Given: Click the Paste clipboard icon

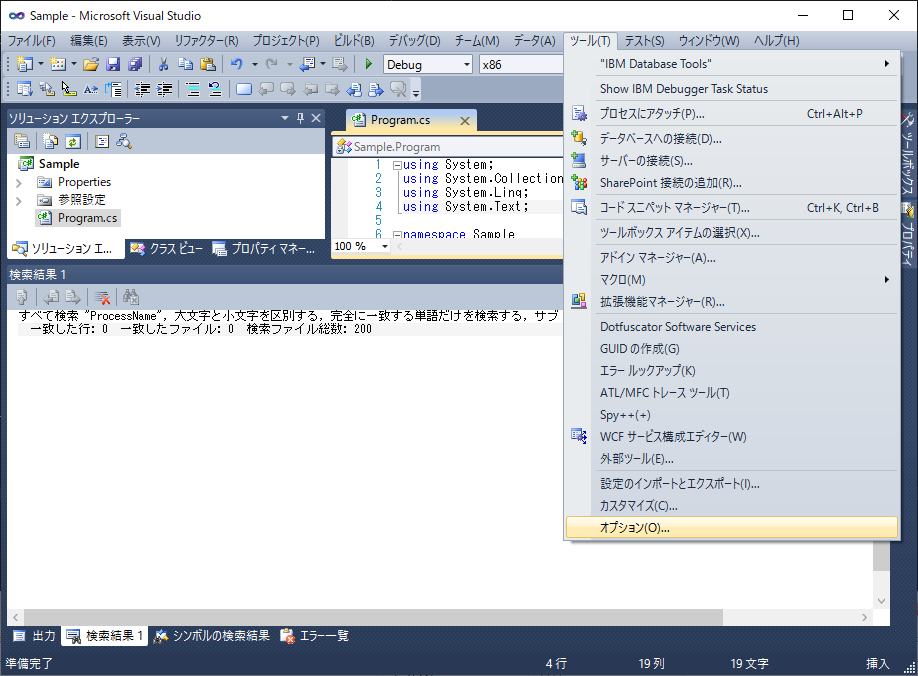Looking at the screenshot, I should point(207,64).
